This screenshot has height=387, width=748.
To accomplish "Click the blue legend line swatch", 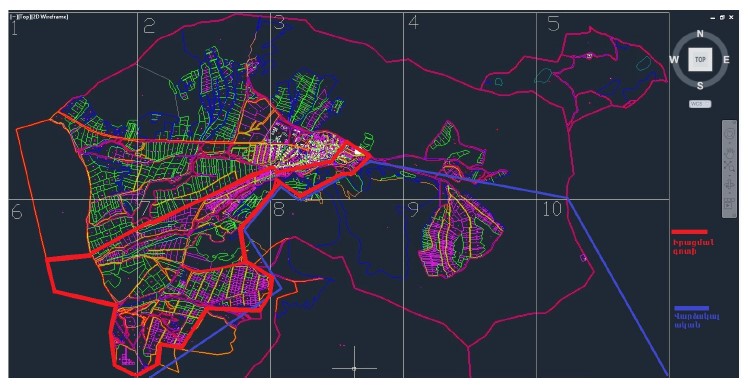I will (691, 308).
